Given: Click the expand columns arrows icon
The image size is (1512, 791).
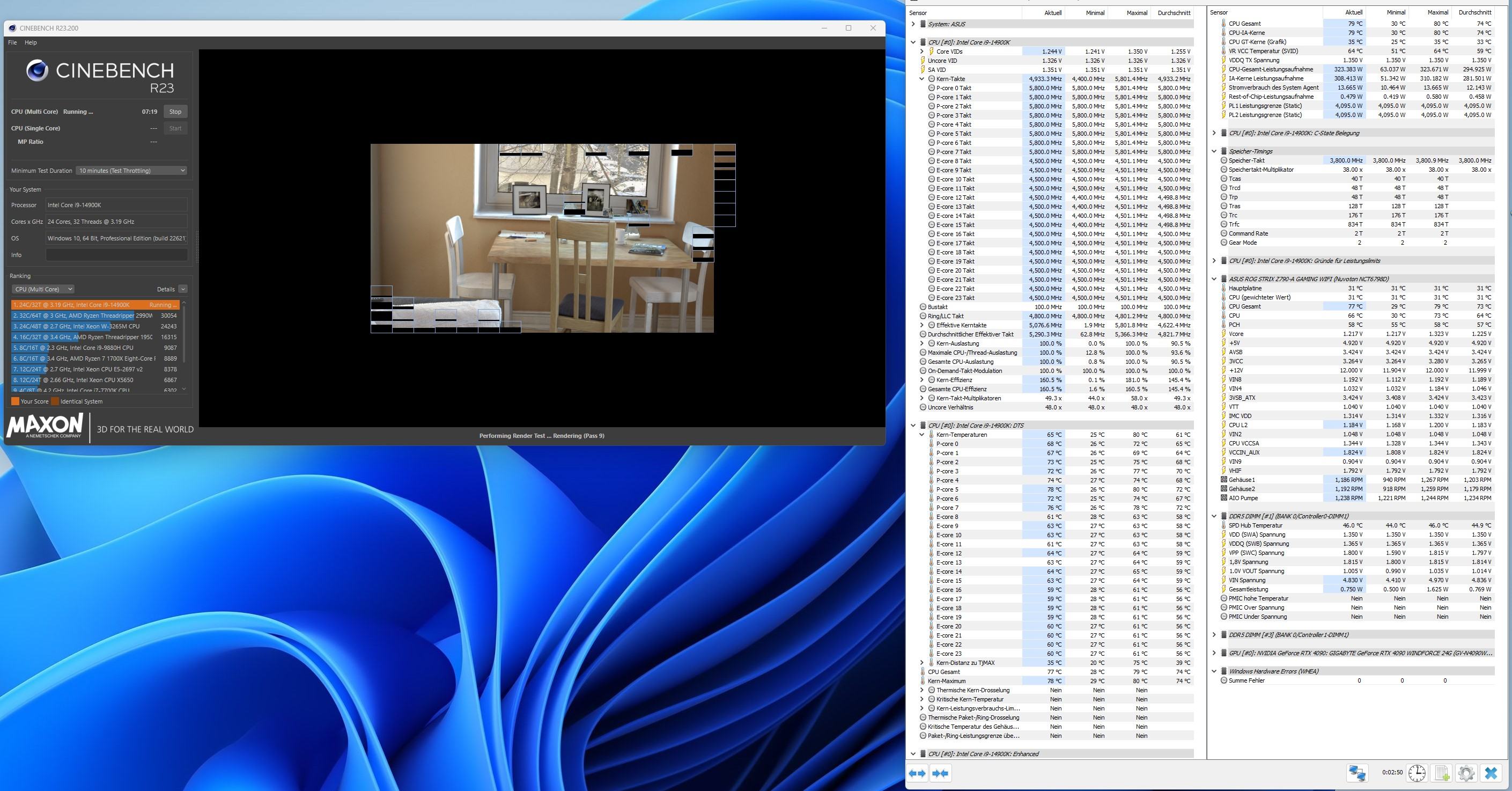Looking at the screenshot, I should coord(917,773).
